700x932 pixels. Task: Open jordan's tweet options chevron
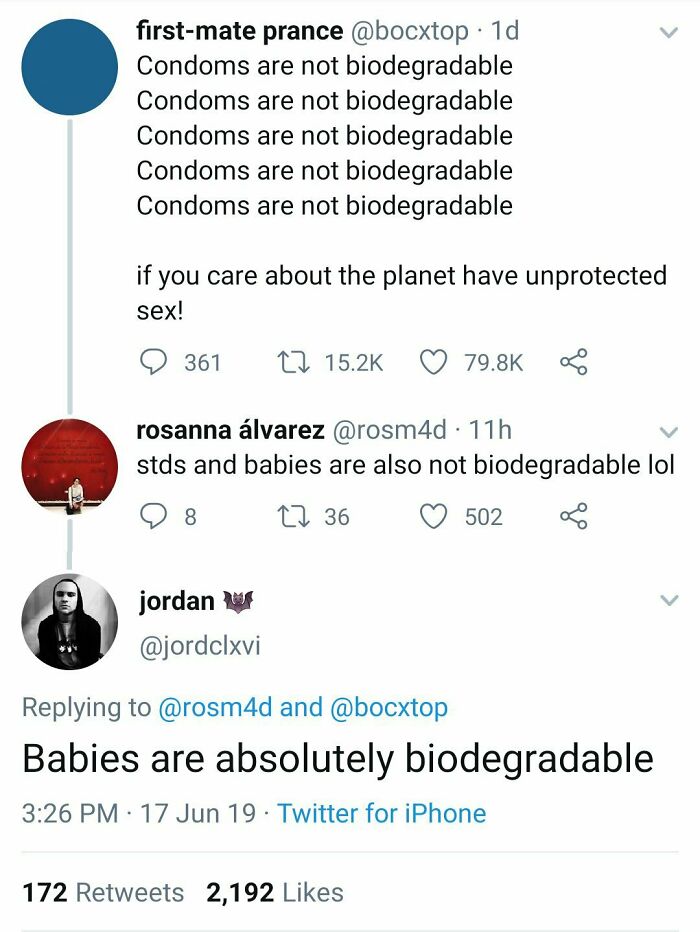coord(668,600)
